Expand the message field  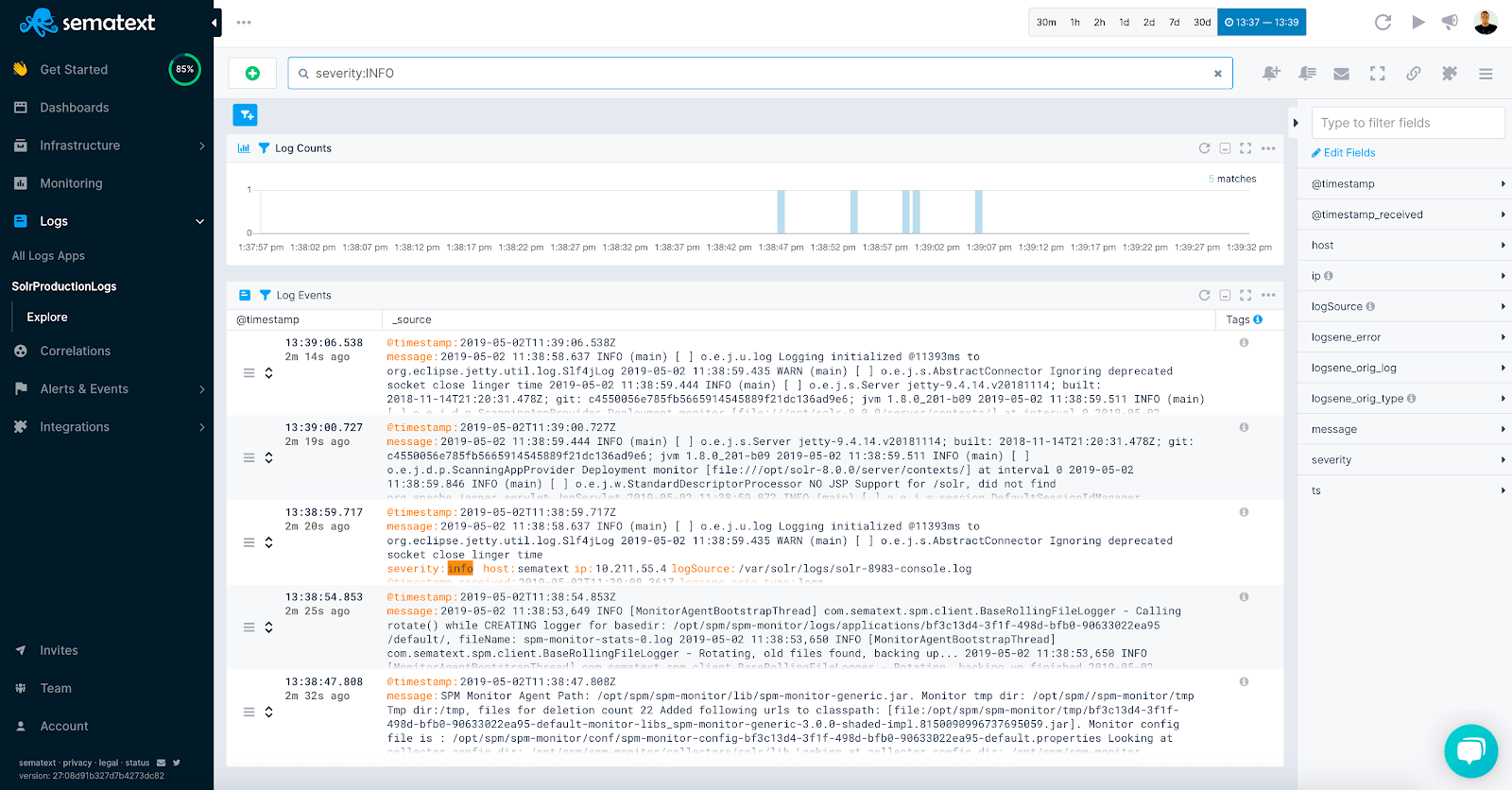[1503, 429]
